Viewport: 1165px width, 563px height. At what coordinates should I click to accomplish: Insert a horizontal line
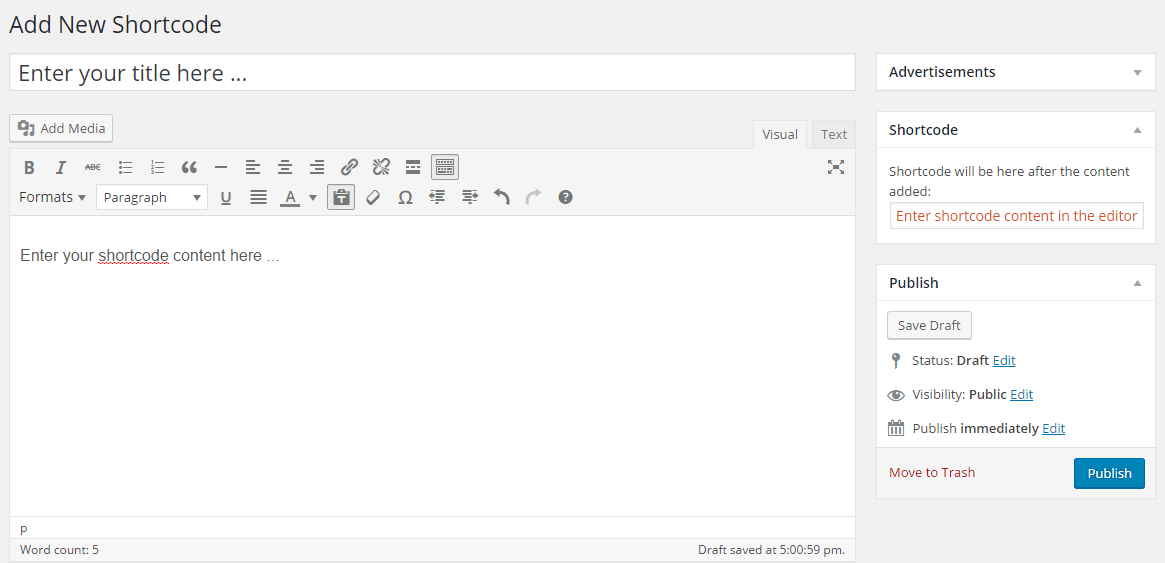click(221, 167)
